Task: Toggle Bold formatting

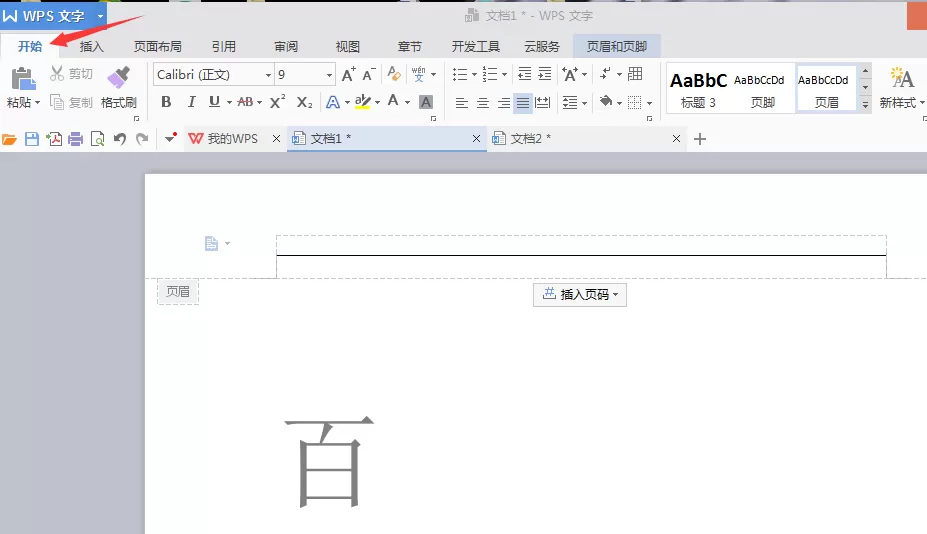Action: pyautogui.click(x=166, y=102)
